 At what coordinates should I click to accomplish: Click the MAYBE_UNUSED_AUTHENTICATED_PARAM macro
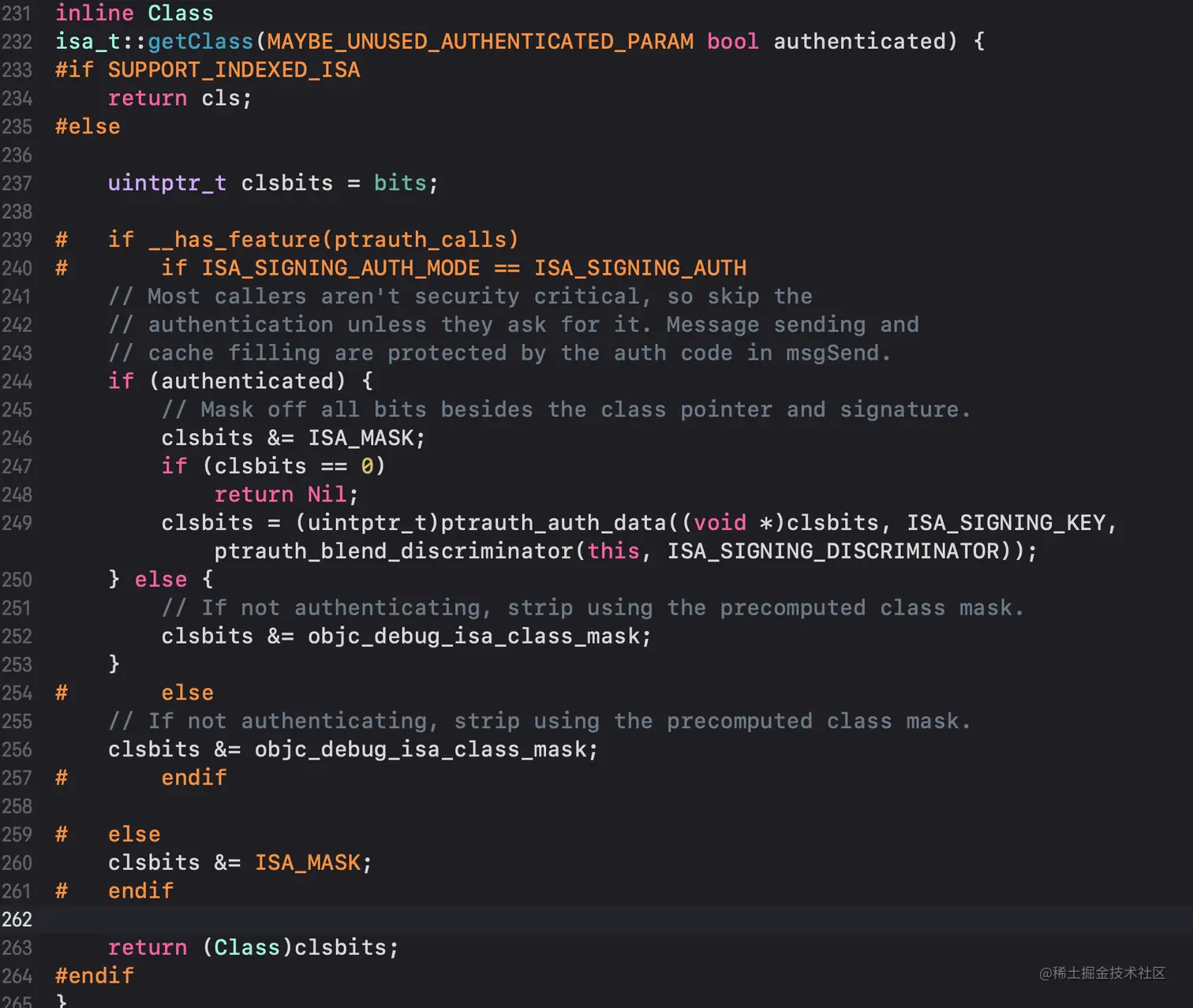[481, 42]
